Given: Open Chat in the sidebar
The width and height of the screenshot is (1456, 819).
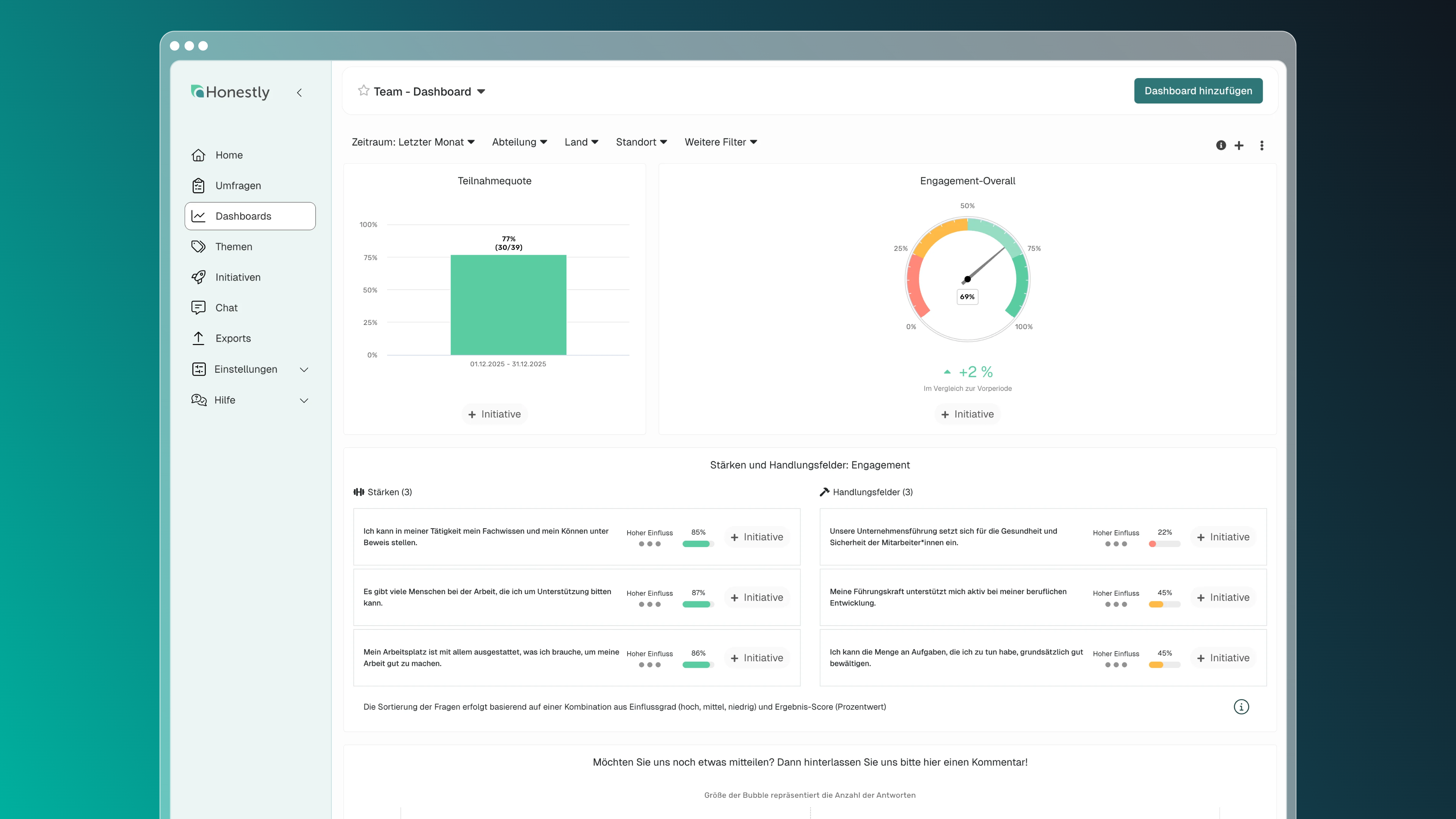Looking at the screenshot, I should pos(226,308).
